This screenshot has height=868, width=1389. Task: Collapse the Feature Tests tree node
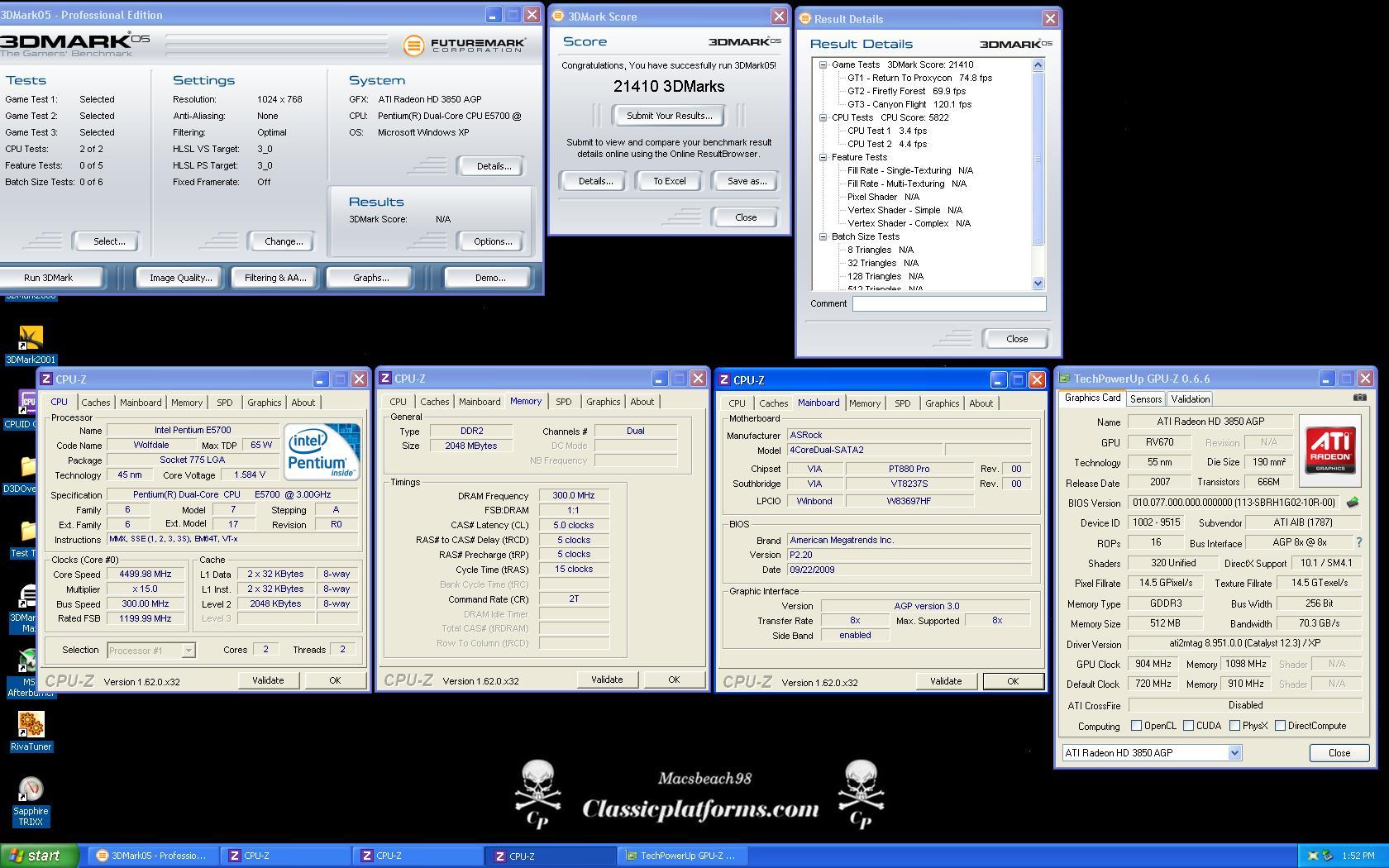click(823, 157)
